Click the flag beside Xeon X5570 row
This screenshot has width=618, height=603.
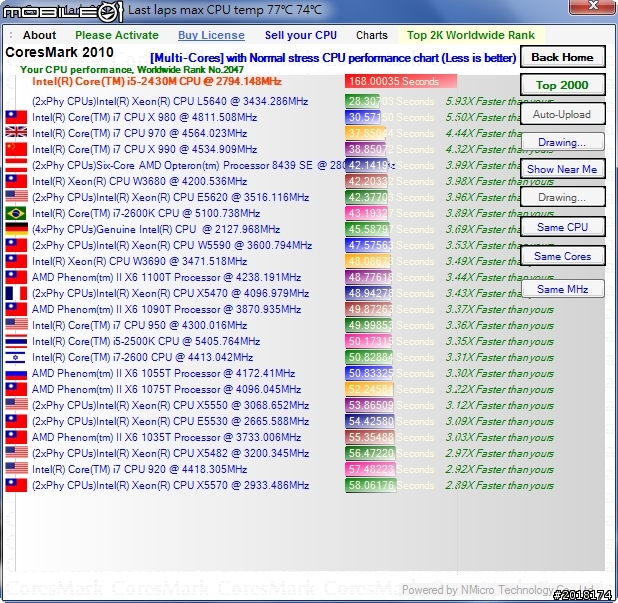tap(16, 485)
